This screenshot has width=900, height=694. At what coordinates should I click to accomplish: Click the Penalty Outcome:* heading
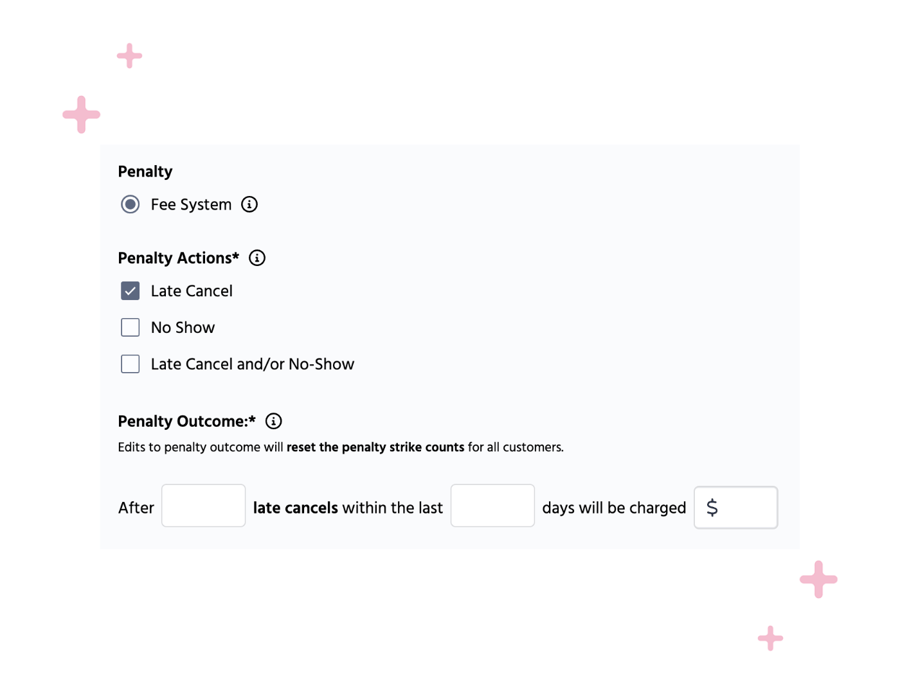point(184,421)
